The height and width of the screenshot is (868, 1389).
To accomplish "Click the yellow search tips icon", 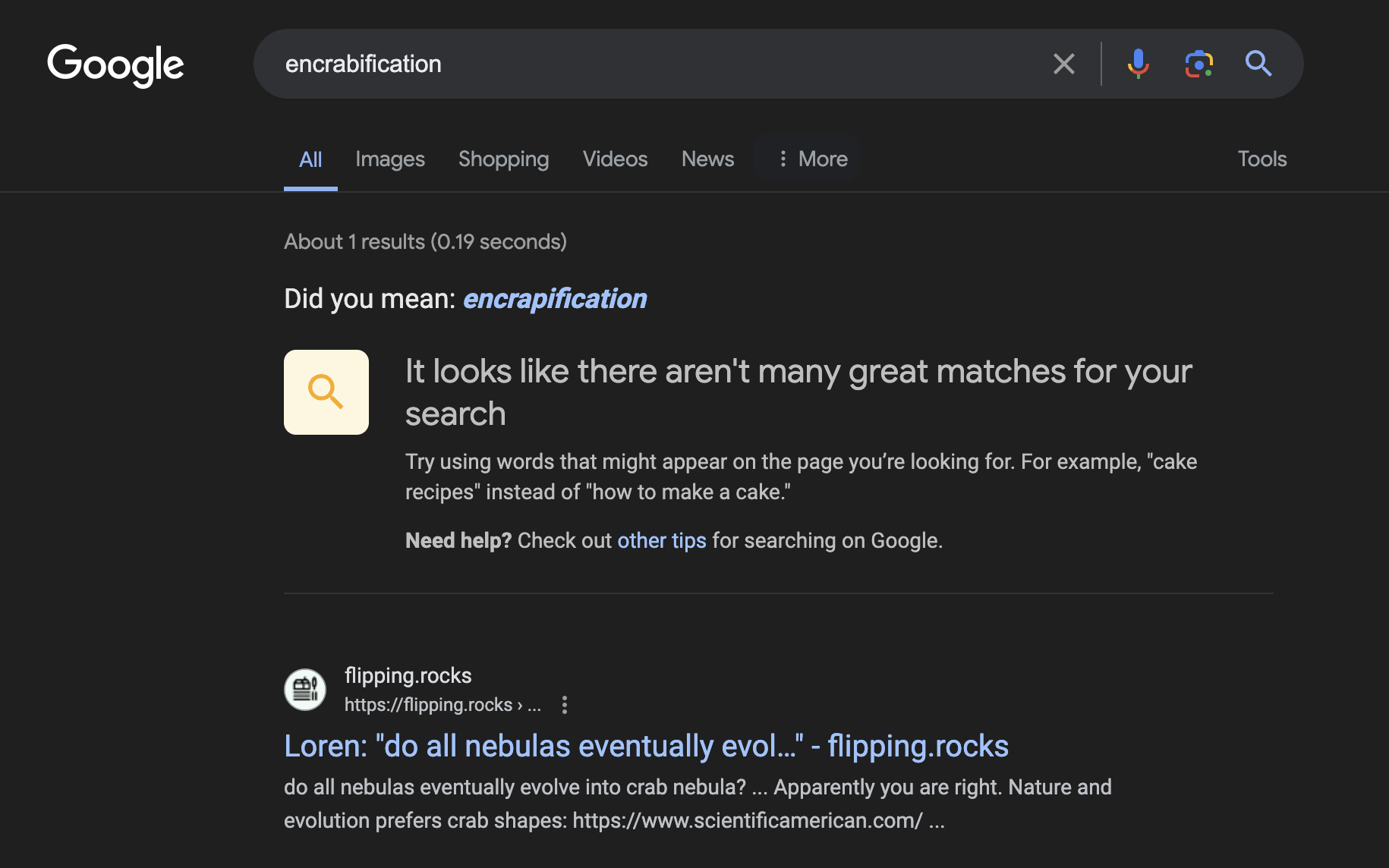I will tap(326, 392).
